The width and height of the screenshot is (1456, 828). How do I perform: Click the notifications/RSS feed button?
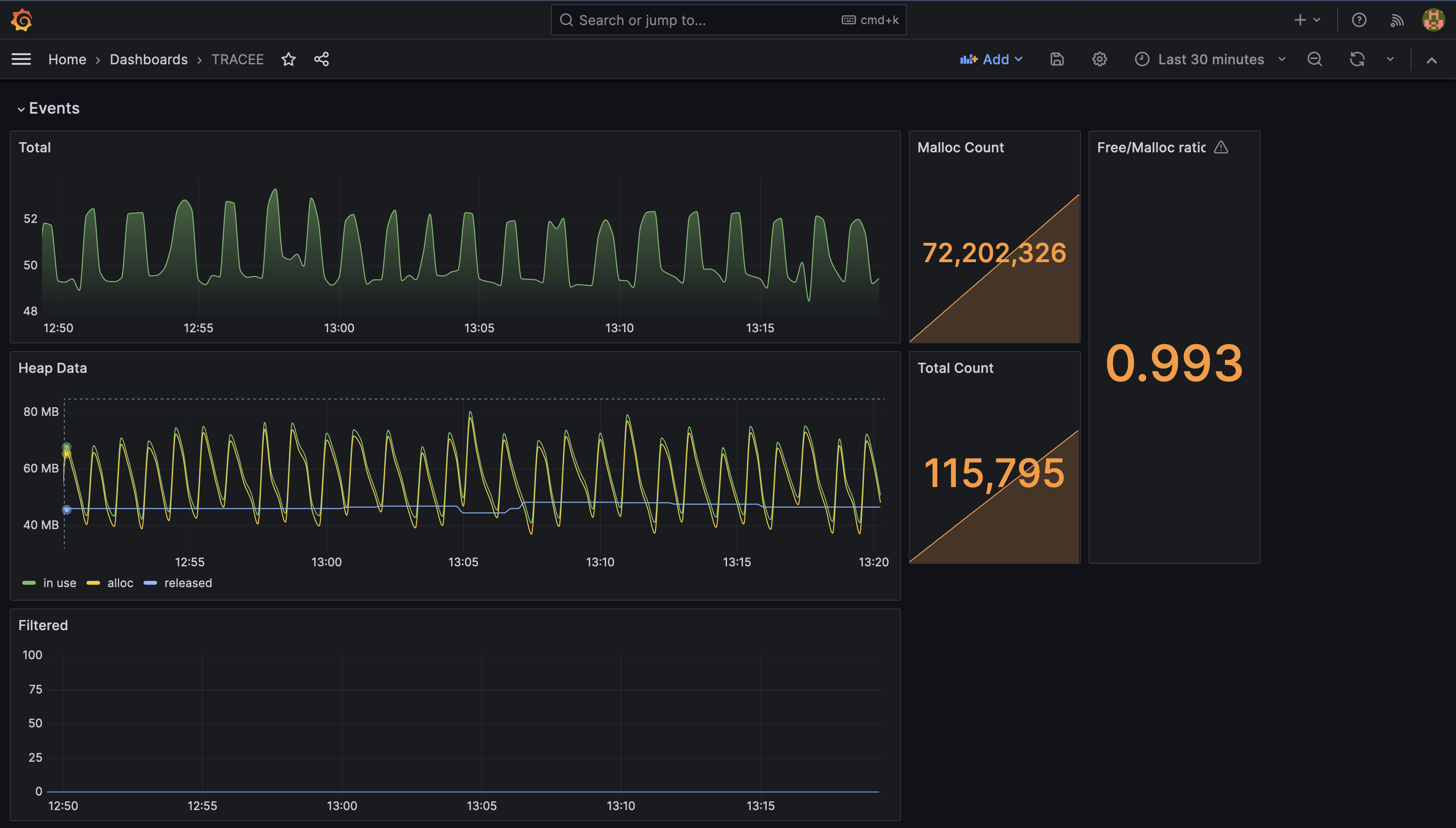point(1397,19)
